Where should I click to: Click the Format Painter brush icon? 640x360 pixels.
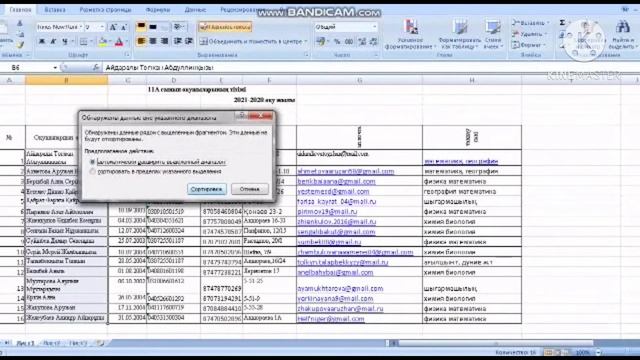tap(20, 45)
